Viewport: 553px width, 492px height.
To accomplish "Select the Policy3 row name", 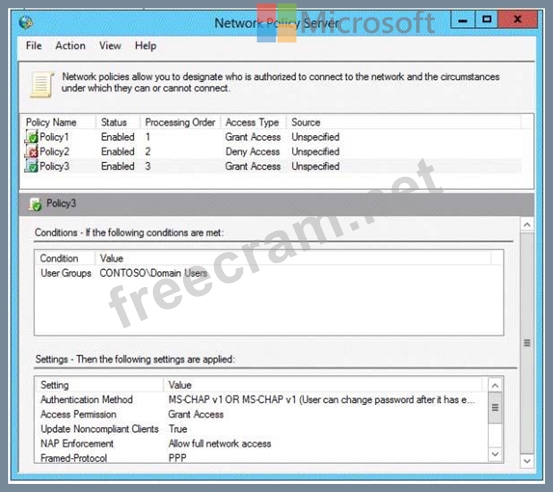I will pyautogui.click(x=54, y=166).
